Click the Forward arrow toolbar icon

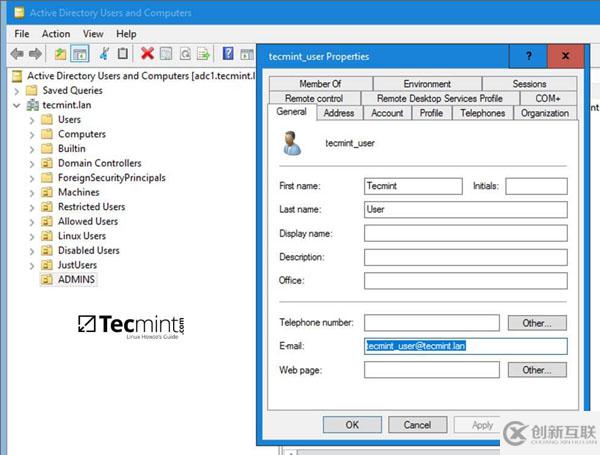(x=35, y=54)
